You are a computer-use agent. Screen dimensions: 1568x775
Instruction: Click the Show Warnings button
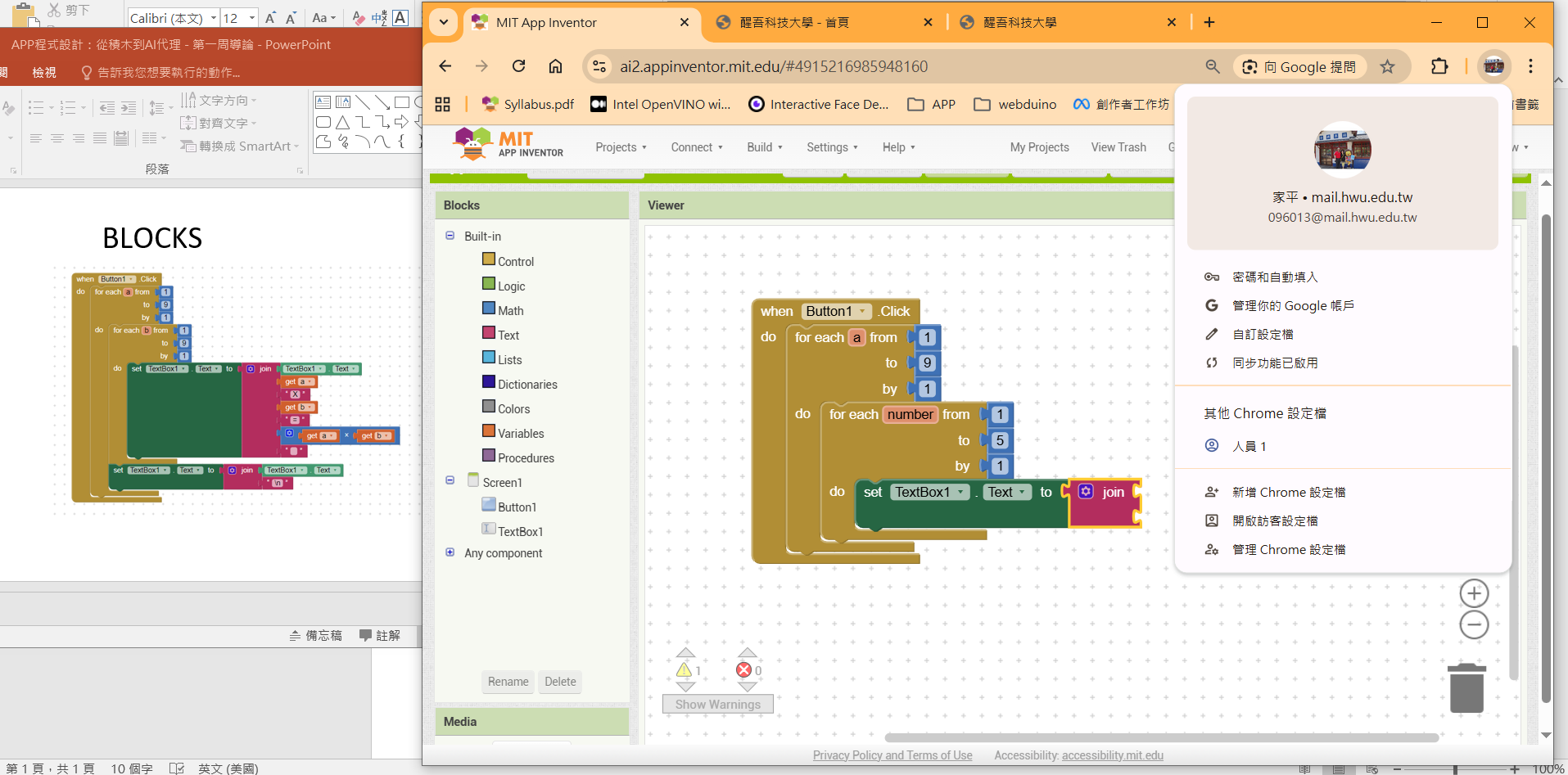point(717,705)
